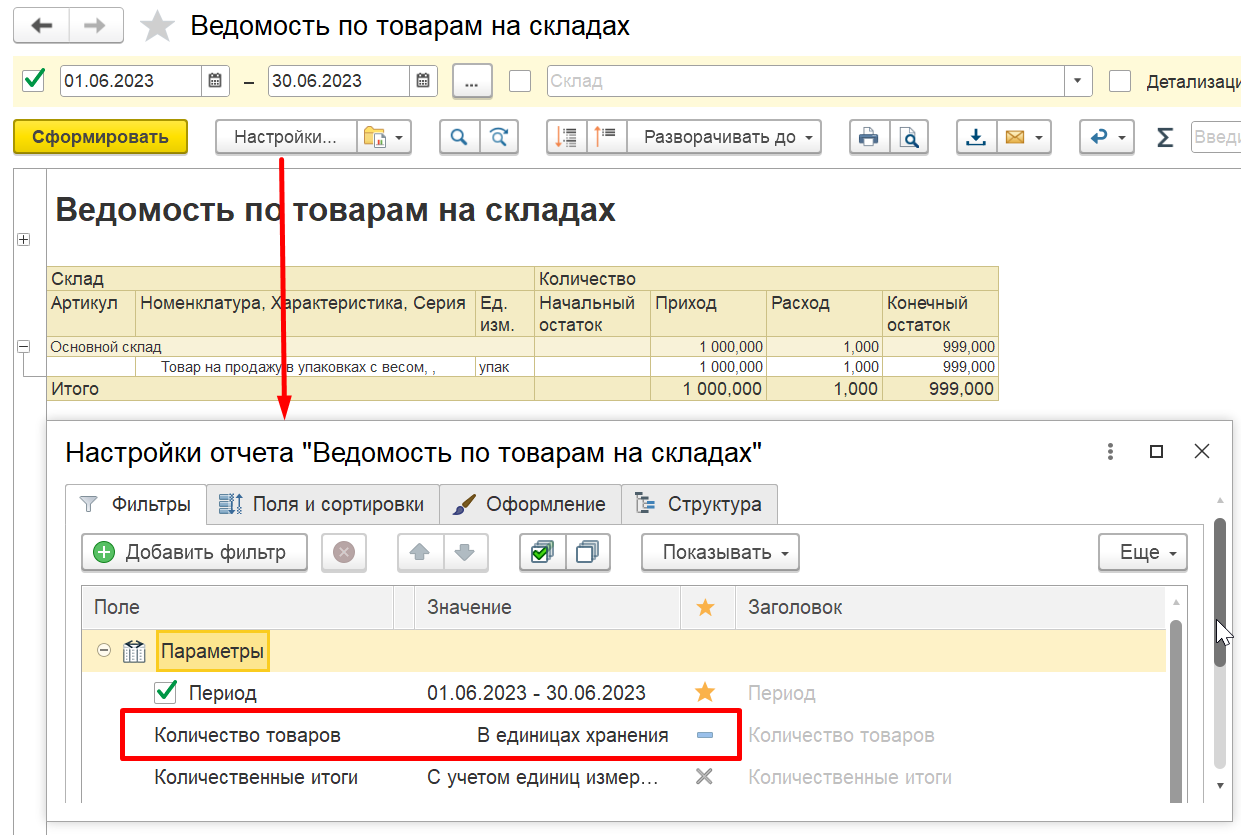The height and width of the screenshot is (835, 1241).
Task: Click star column header in filters table
Action: pyautogui.click(x=706, y=607)
